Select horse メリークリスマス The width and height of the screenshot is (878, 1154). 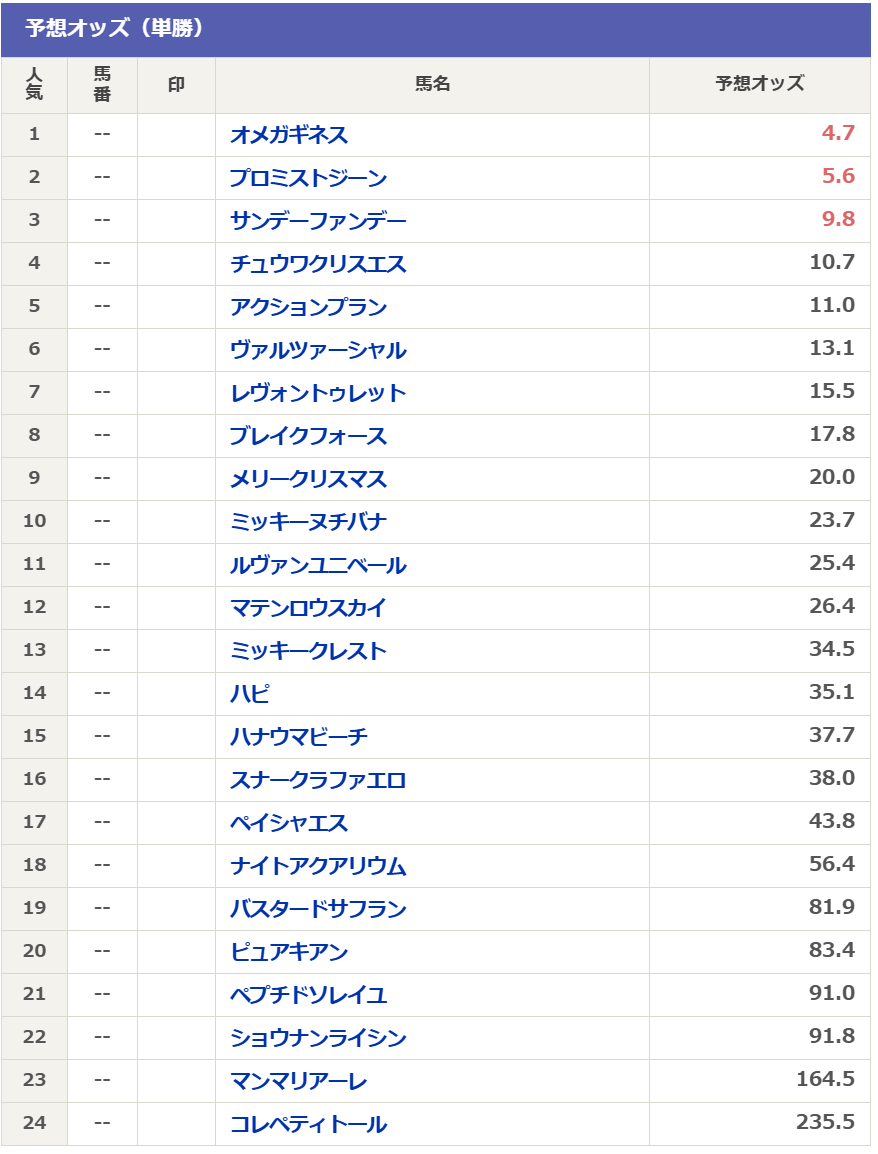pos(308,479)
